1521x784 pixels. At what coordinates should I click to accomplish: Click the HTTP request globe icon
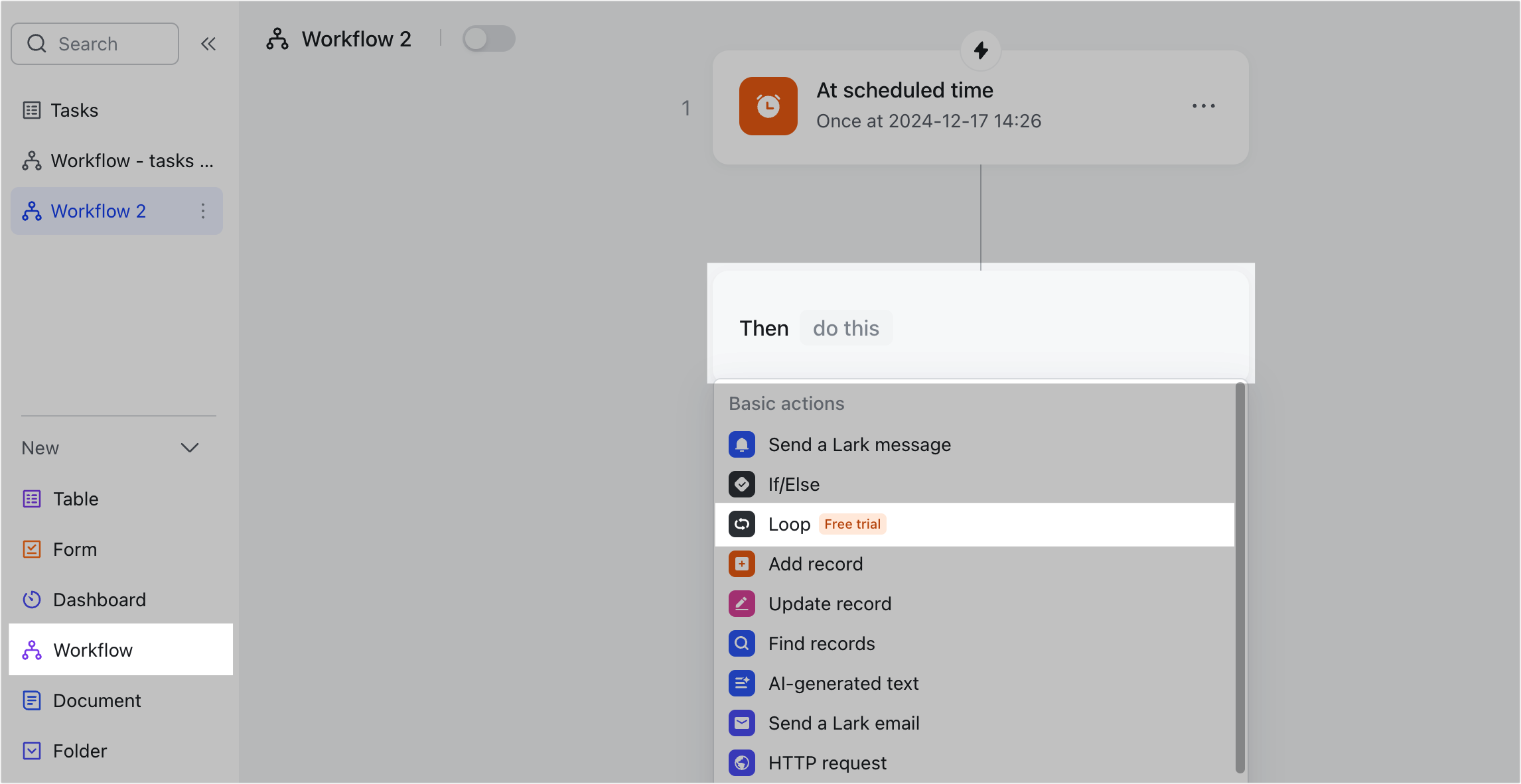(741, 762)
